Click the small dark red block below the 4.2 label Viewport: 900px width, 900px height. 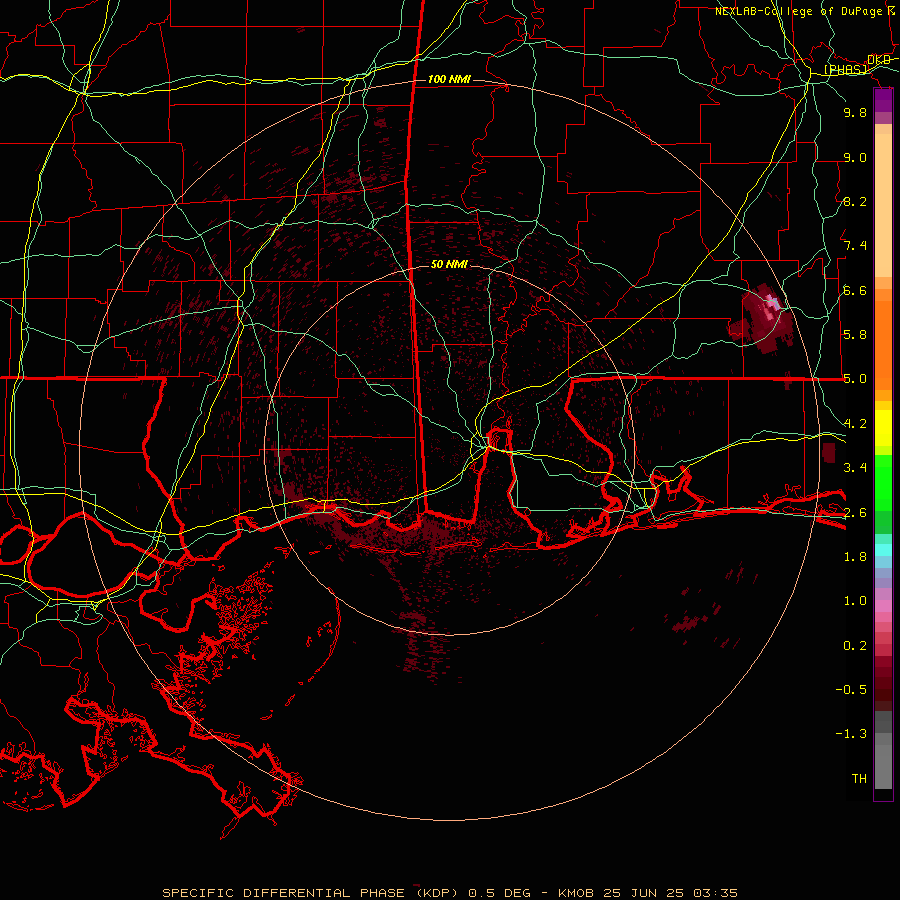pos(829,452)
